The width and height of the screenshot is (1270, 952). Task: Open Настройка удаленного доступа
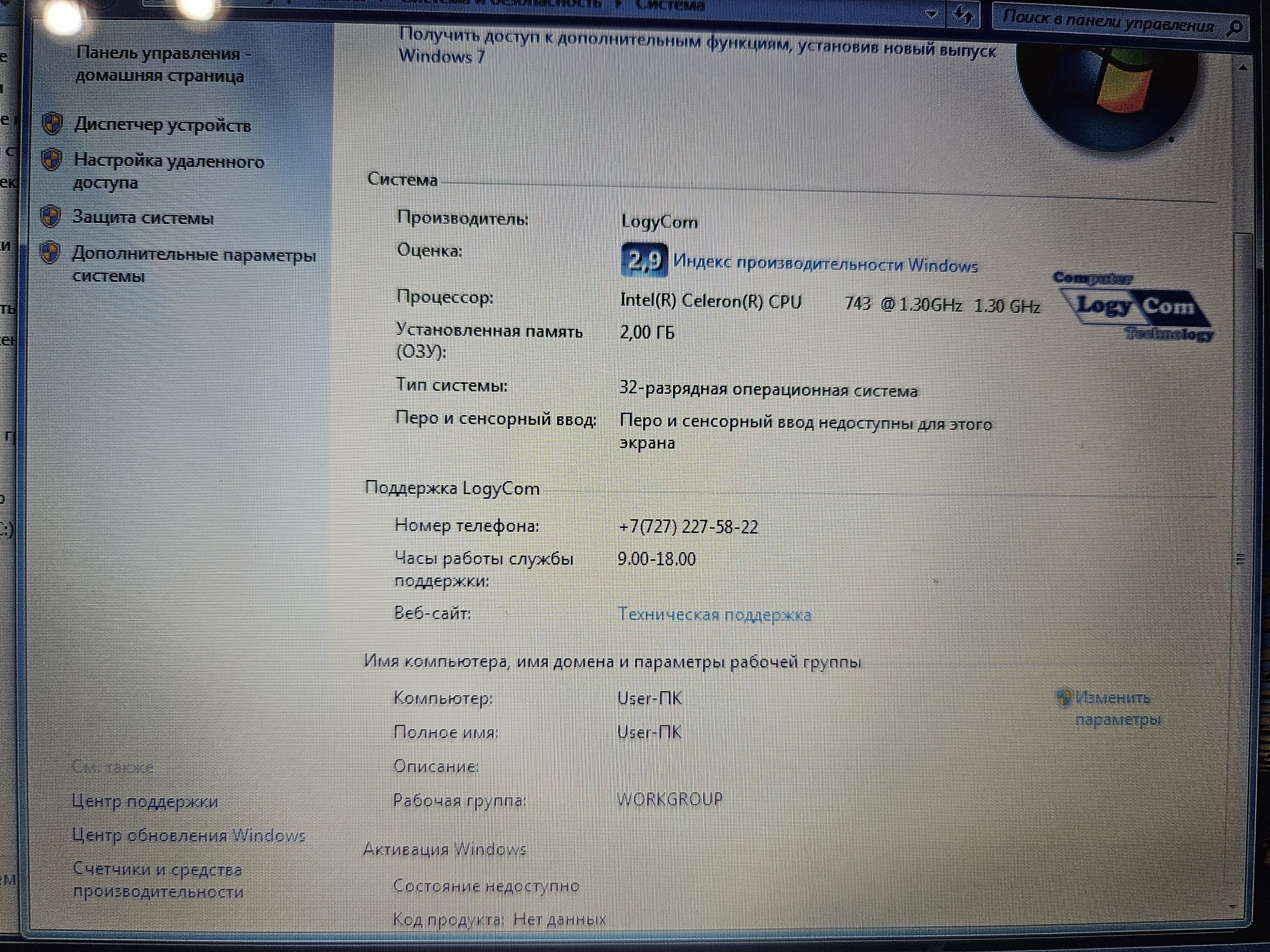click(x=168, y=171)
